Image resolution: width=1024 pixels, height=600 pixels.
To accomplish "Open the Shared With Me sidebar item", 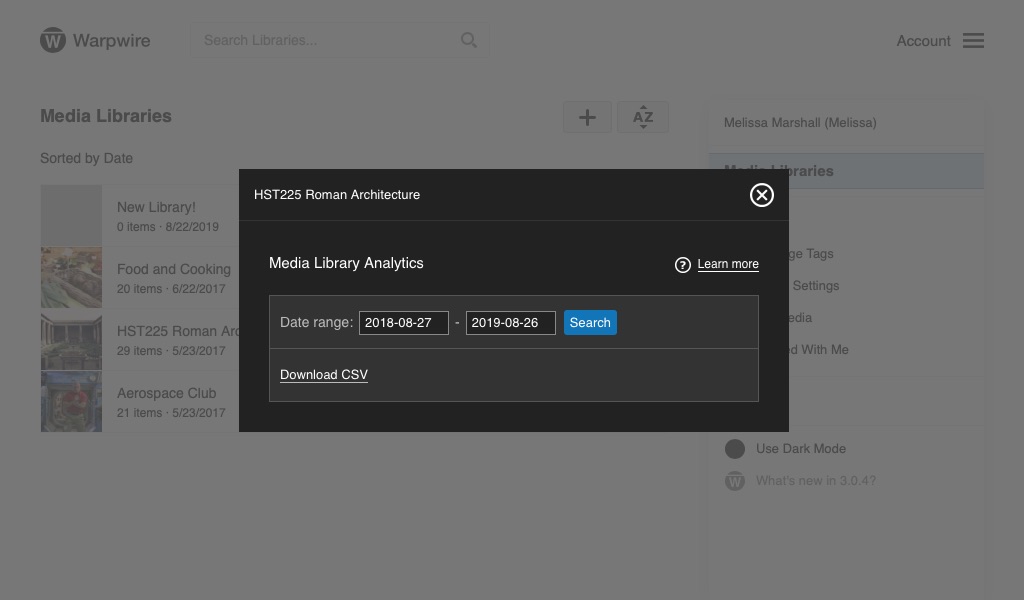I will pos(819,349).
